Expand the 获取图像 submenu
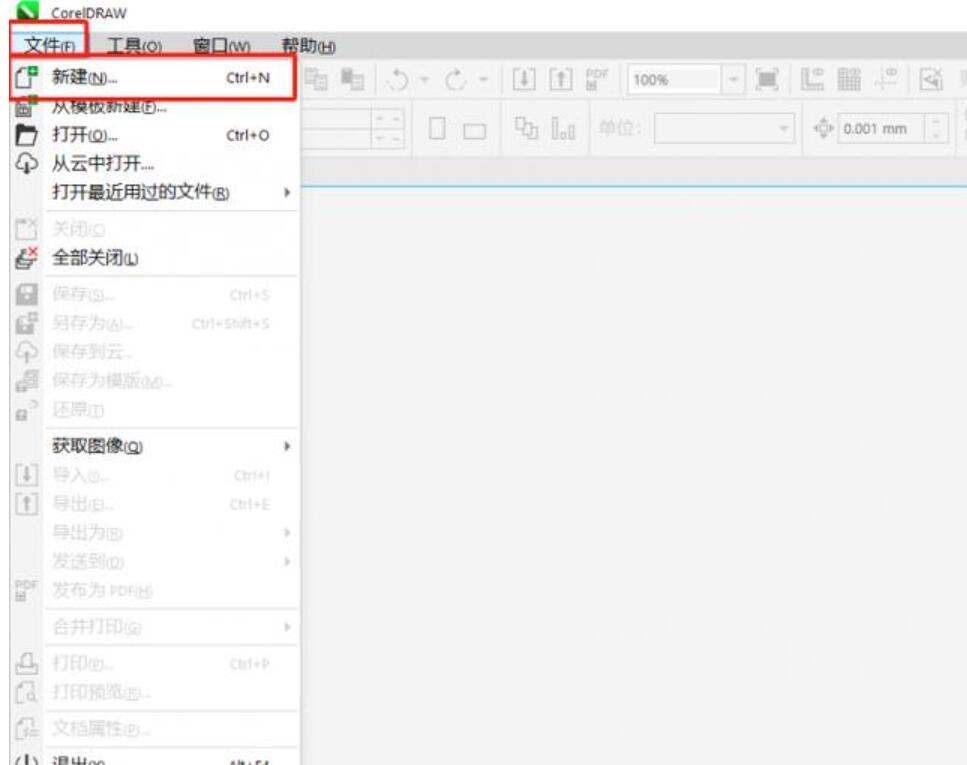967x765 pixels. (287, 446)
